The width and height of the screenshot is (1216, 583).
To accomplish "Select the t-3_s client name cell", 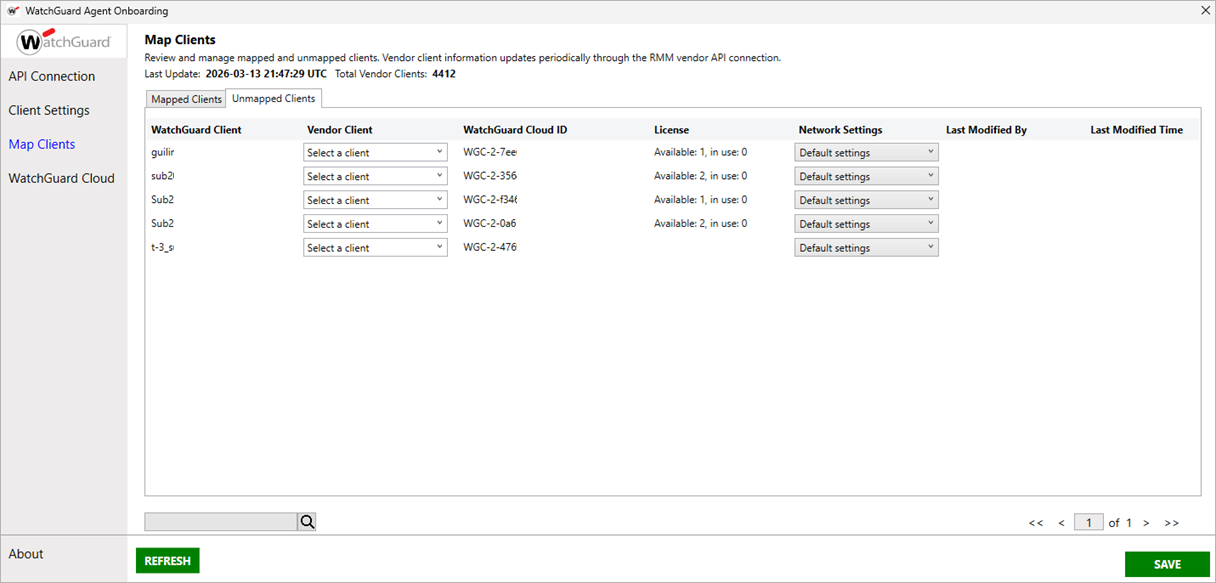I will 163,248.
